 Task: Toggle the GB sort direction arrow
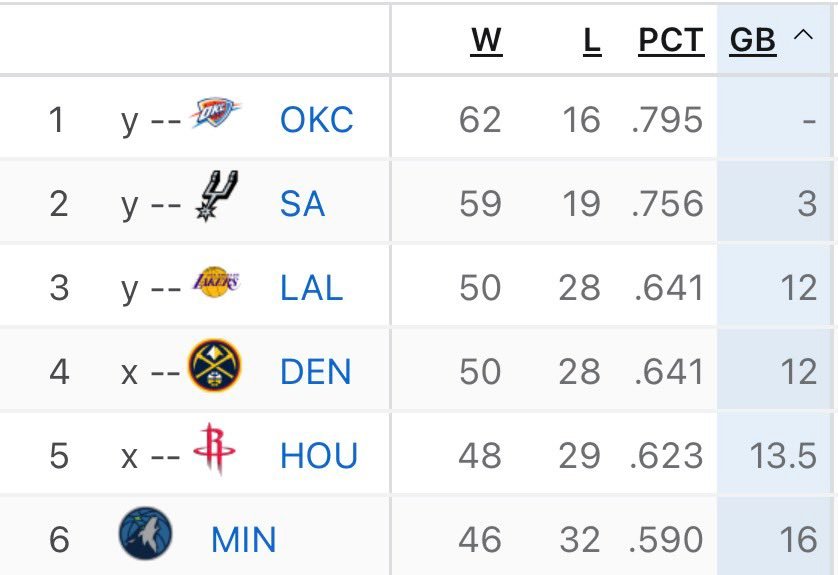click(x=802, y=37)
